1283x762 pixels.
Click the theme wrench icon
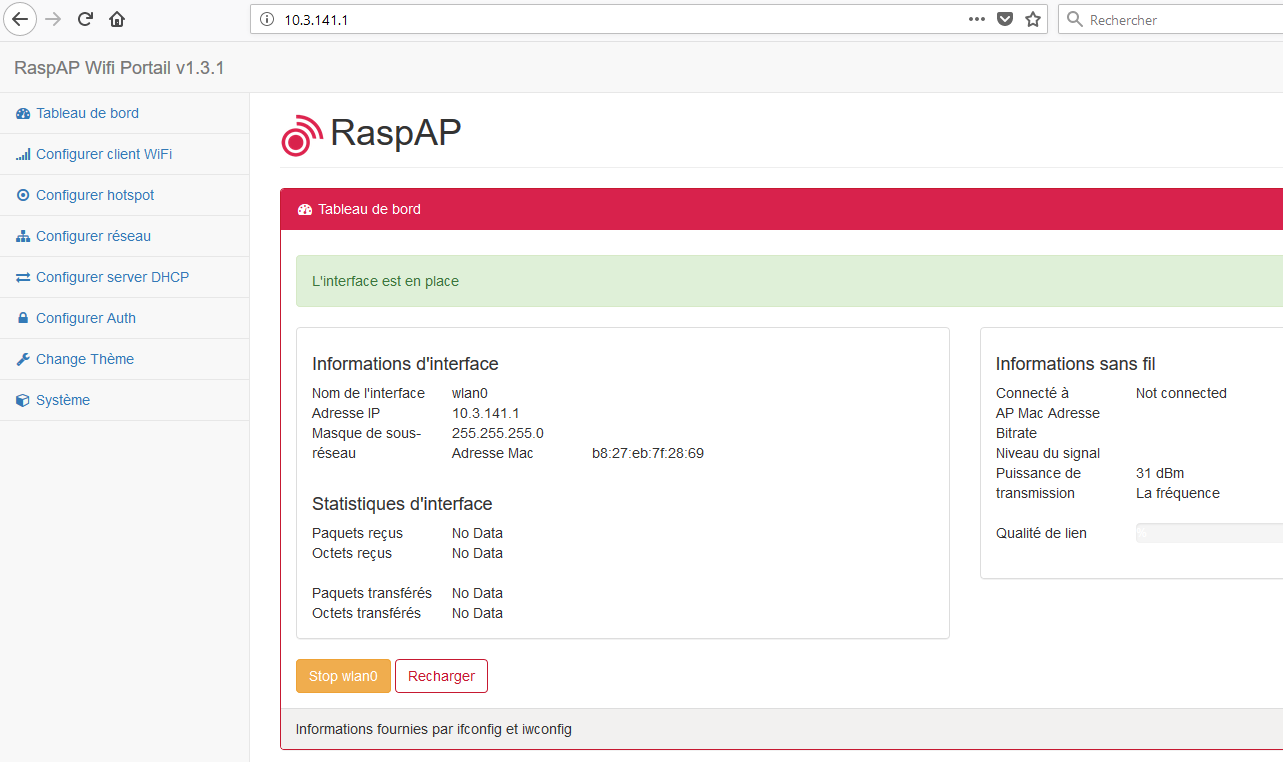(x=23, y=359)
